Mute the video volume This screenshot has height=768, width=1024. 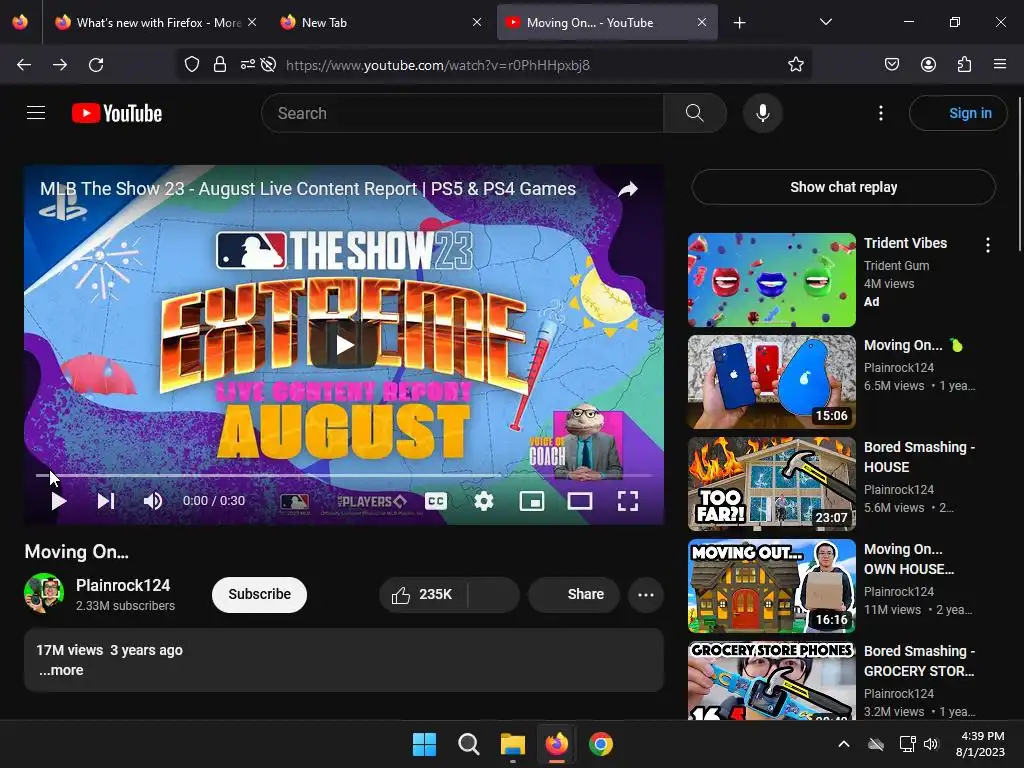(x=153, y=501)
